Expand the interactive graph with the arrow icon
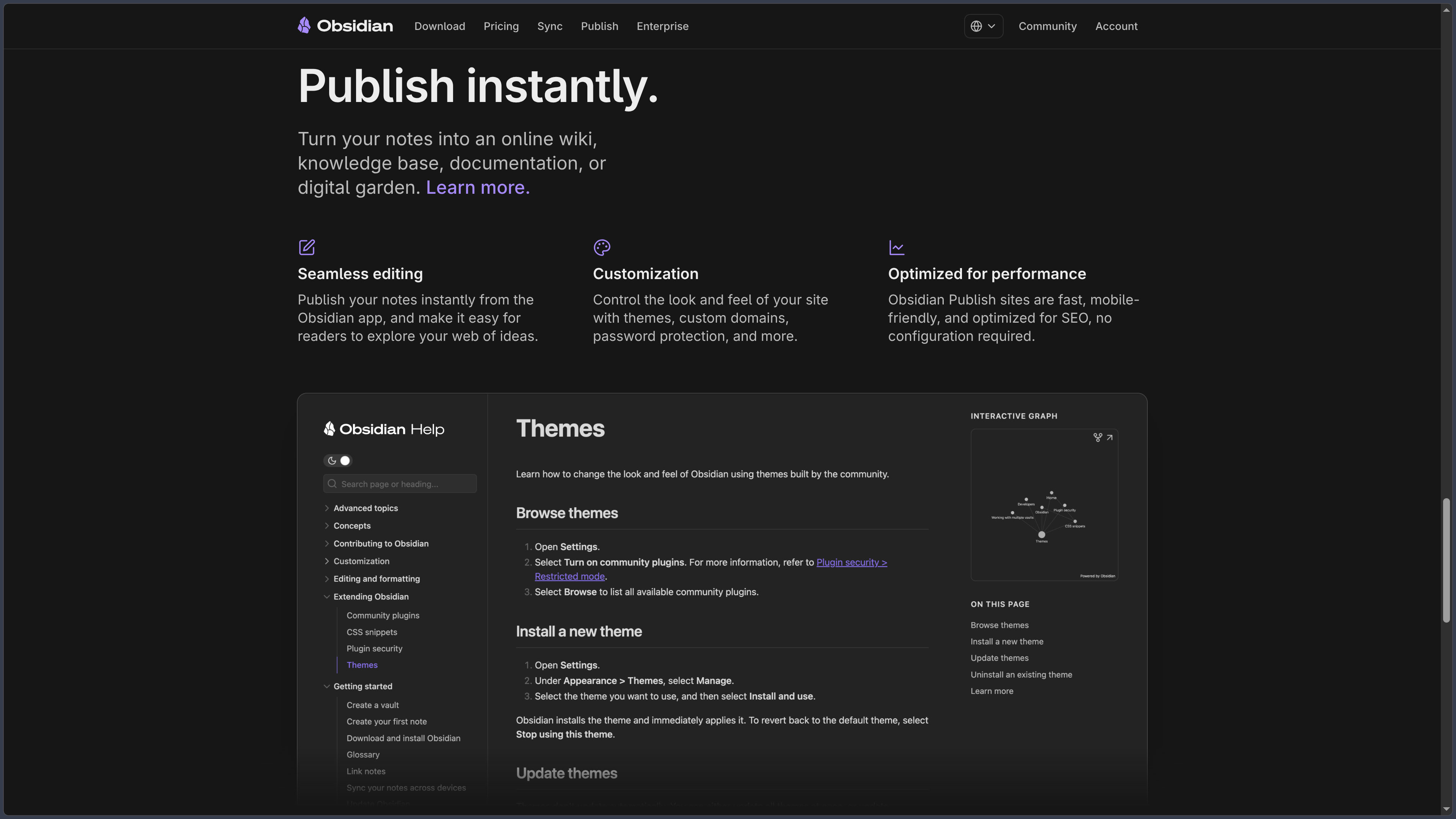 coord(1109,438)
